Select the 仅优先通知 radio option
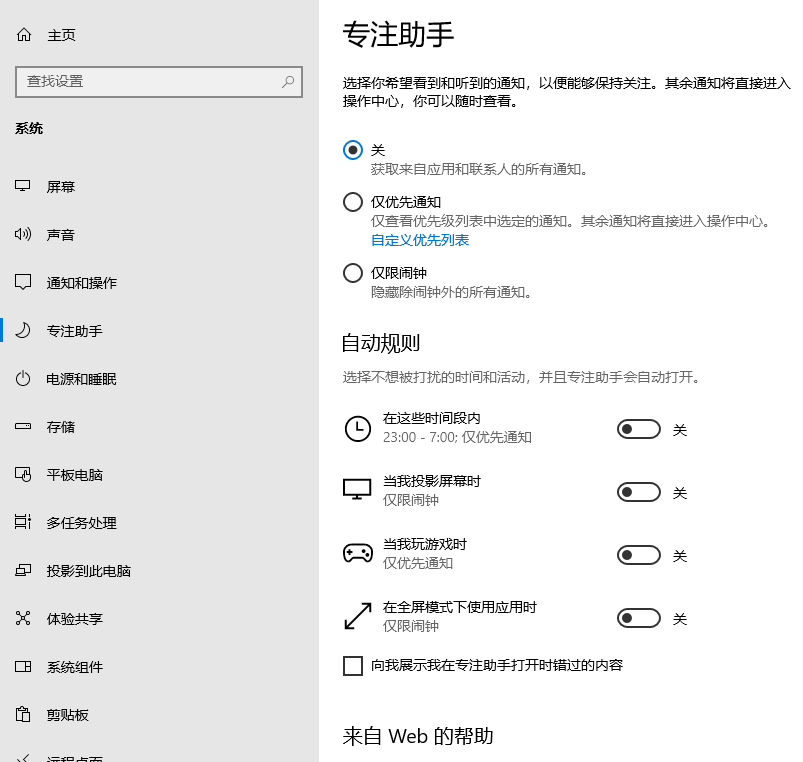Screen dimensions: 803x762 coord(353,201)
